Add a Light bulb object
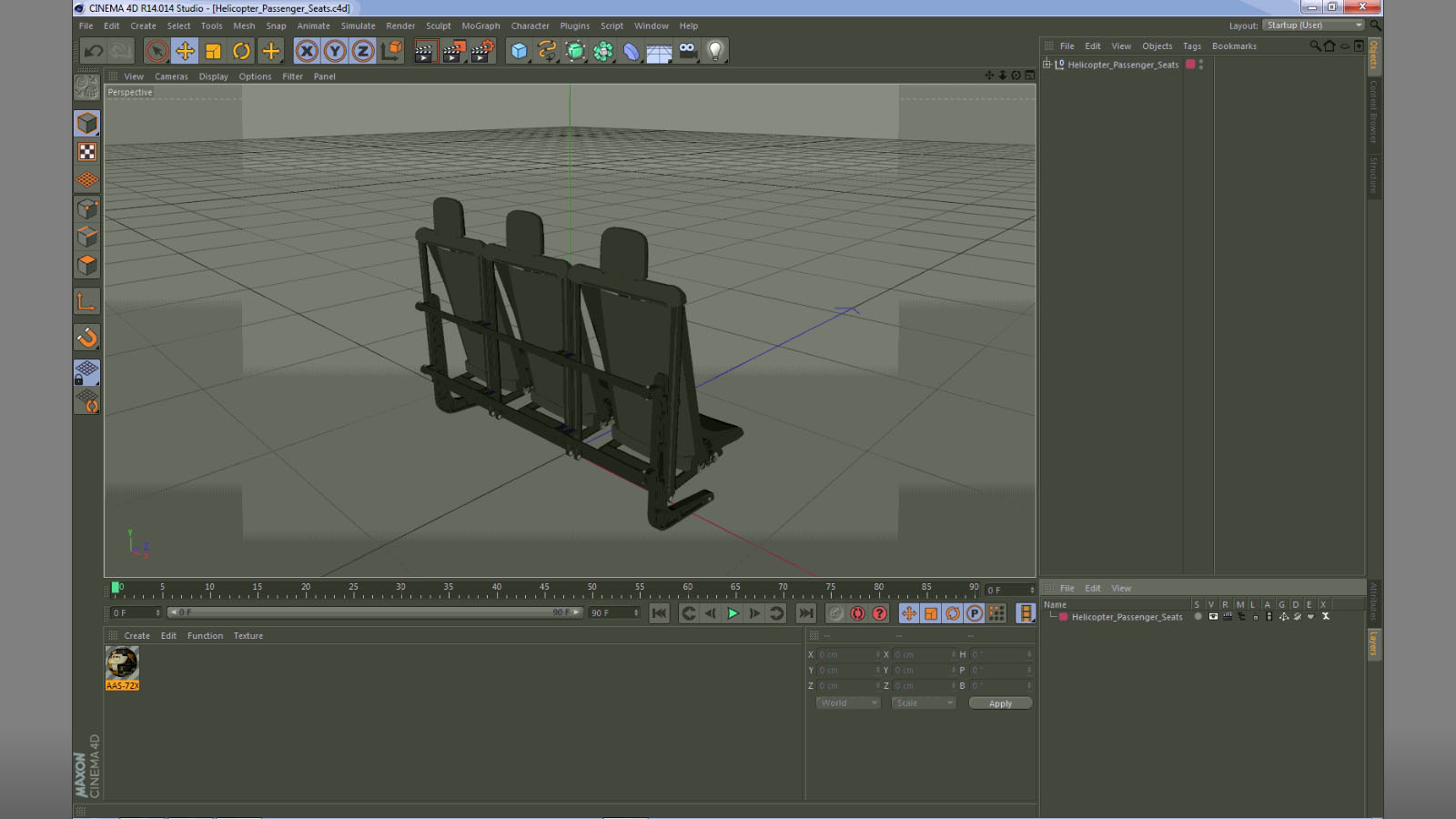This screenshot has height=819, width=1456. coord(715,51)
